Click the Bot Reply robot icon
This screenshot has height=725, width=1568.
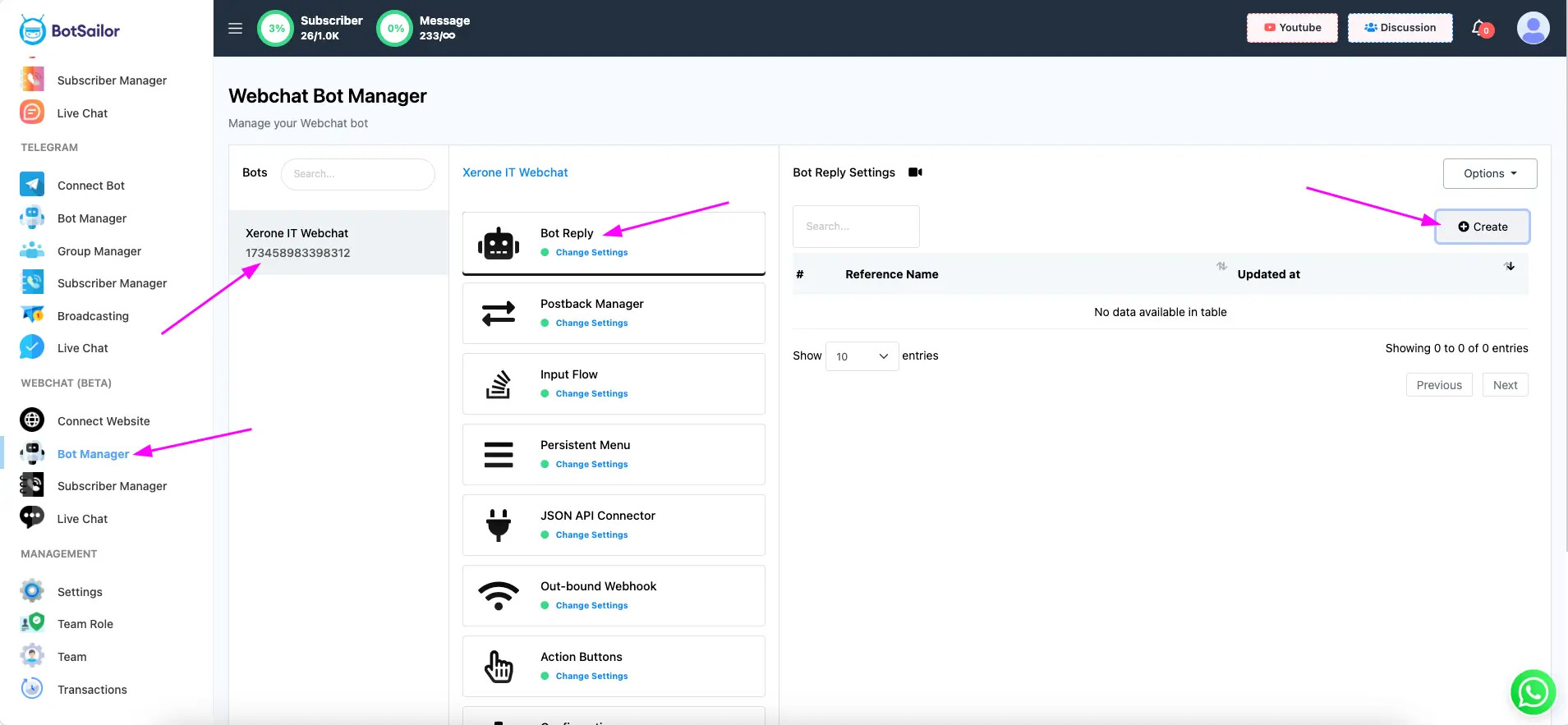click(x=499, y=244)
